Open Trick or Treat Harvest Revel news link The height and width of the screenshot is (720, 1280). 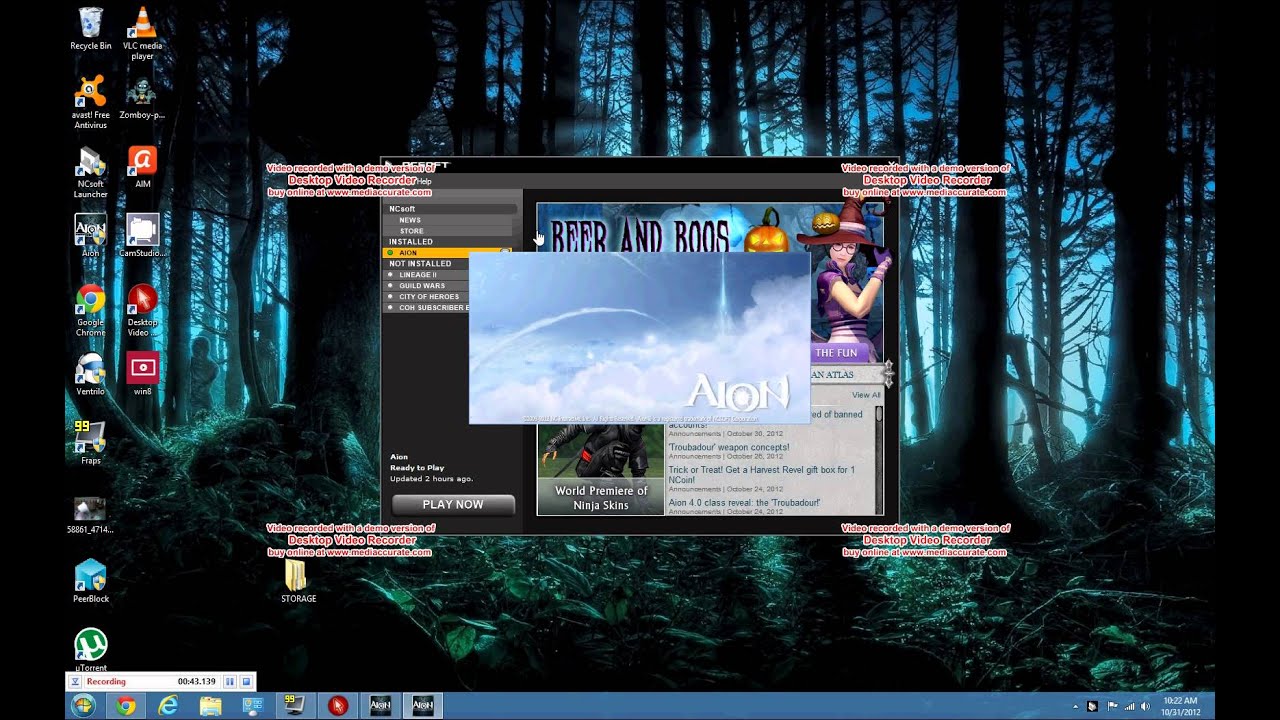[761, 475]
